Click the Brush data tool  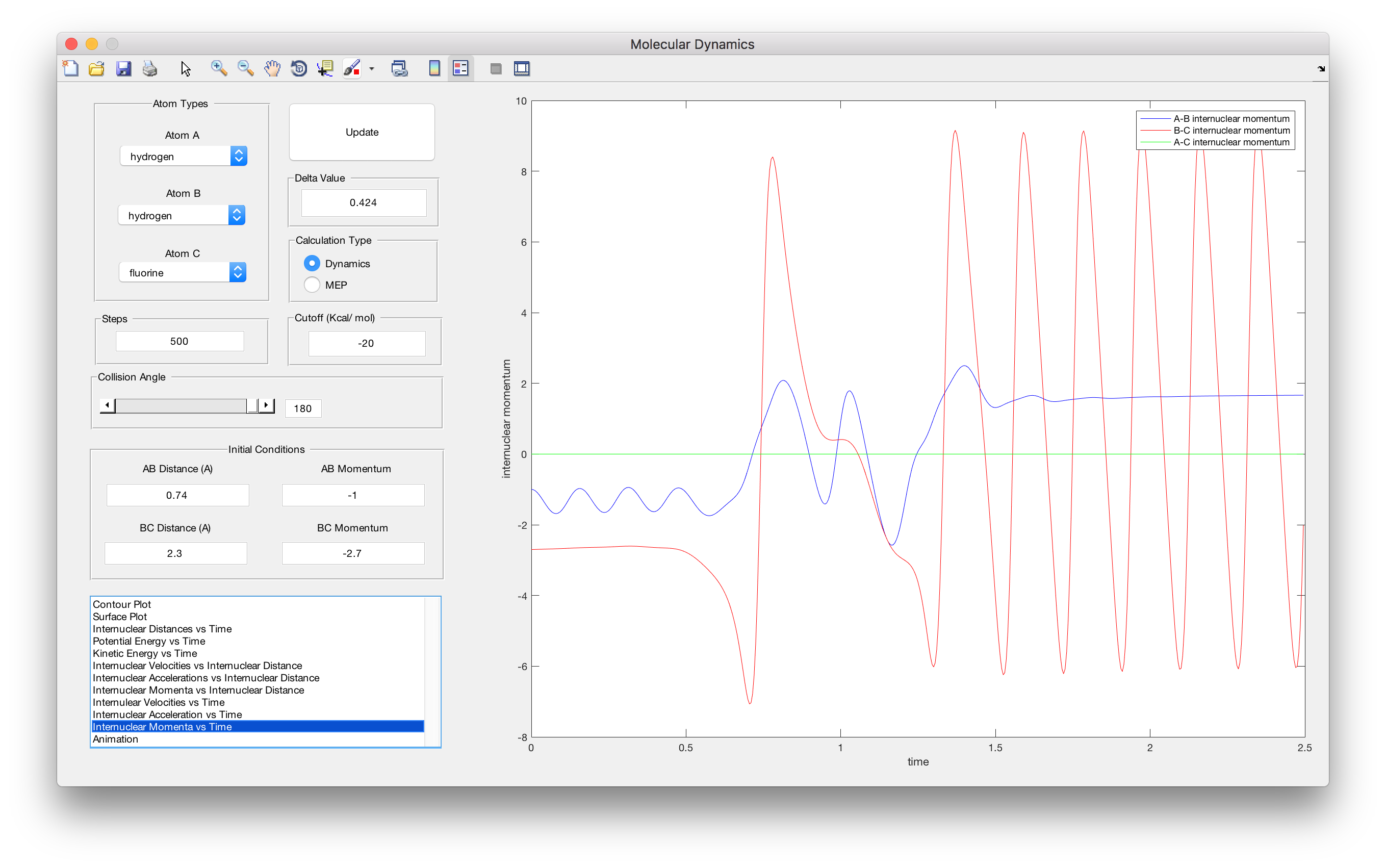351,68
